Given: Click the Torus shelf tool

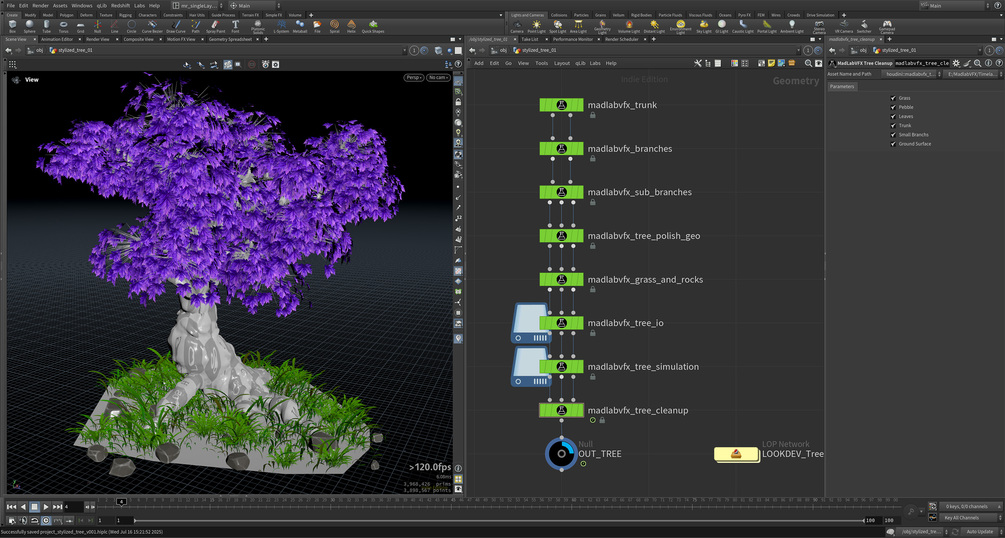Looking at the screenshot, I should 63,26.
